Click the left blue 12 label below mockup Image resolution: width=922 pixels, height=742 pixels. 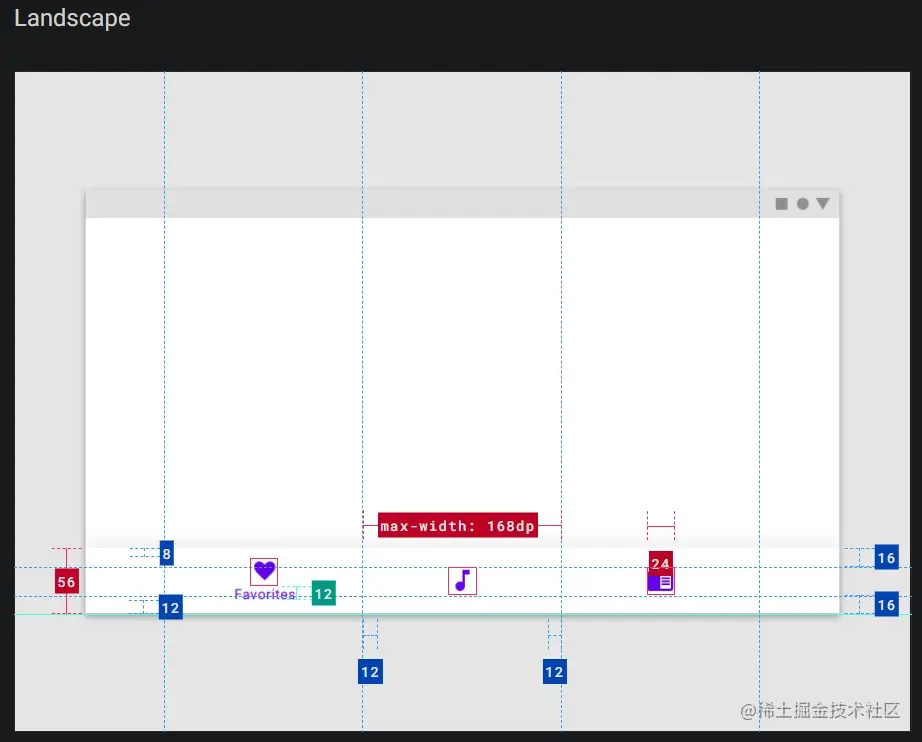point(370,671)
